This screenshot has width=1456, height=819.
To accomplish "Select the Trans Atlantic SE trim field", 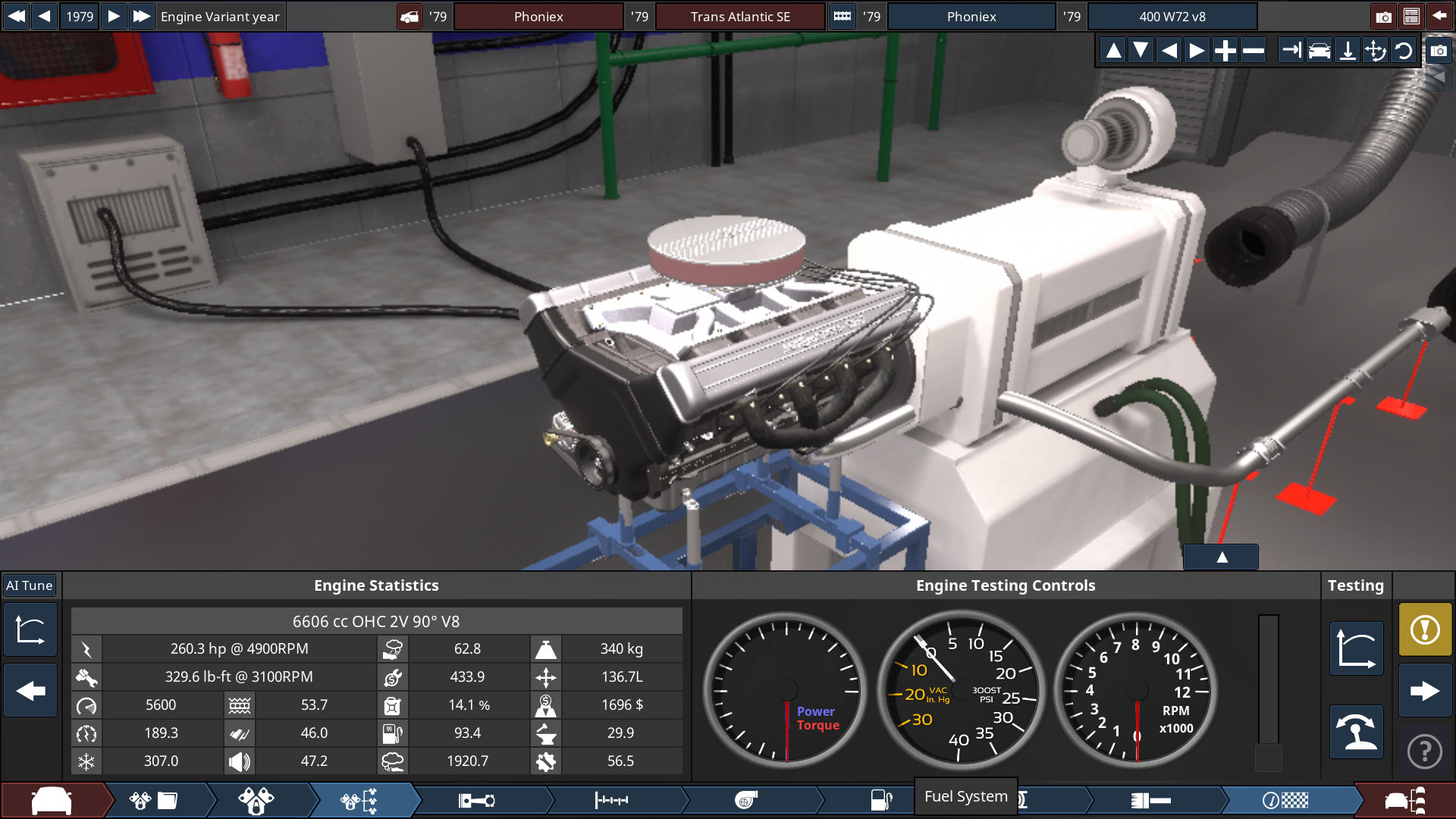I will (740, 17).
